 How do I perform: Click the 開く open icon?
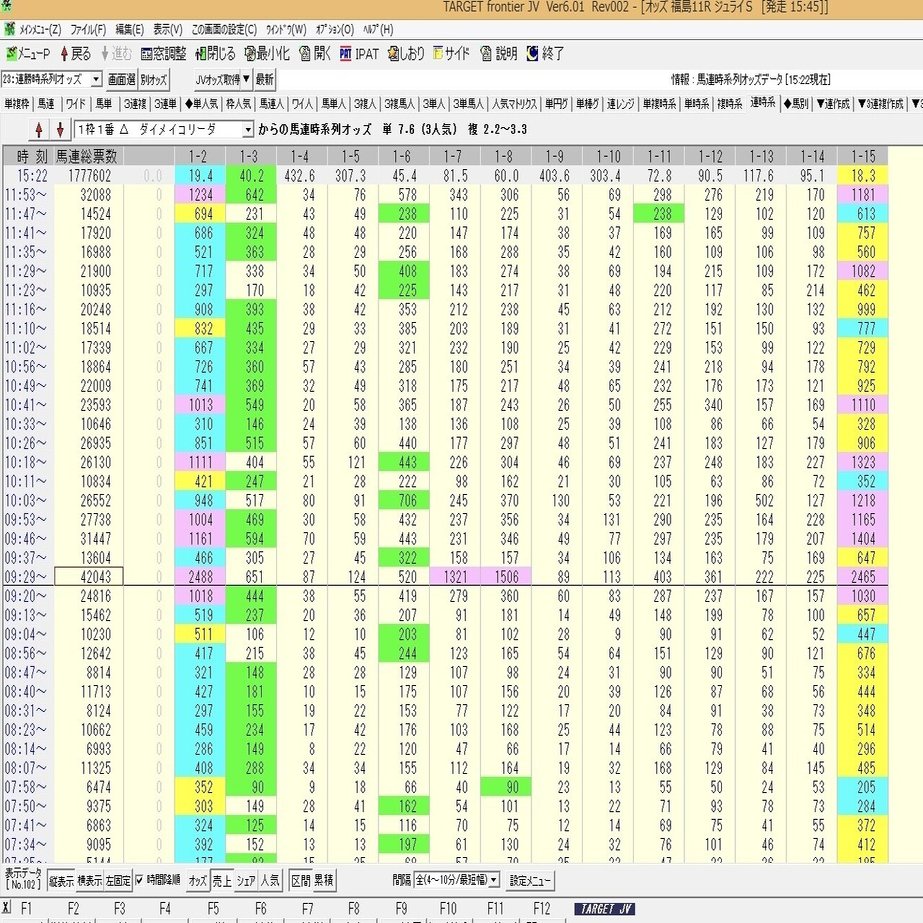coord(315,54)
